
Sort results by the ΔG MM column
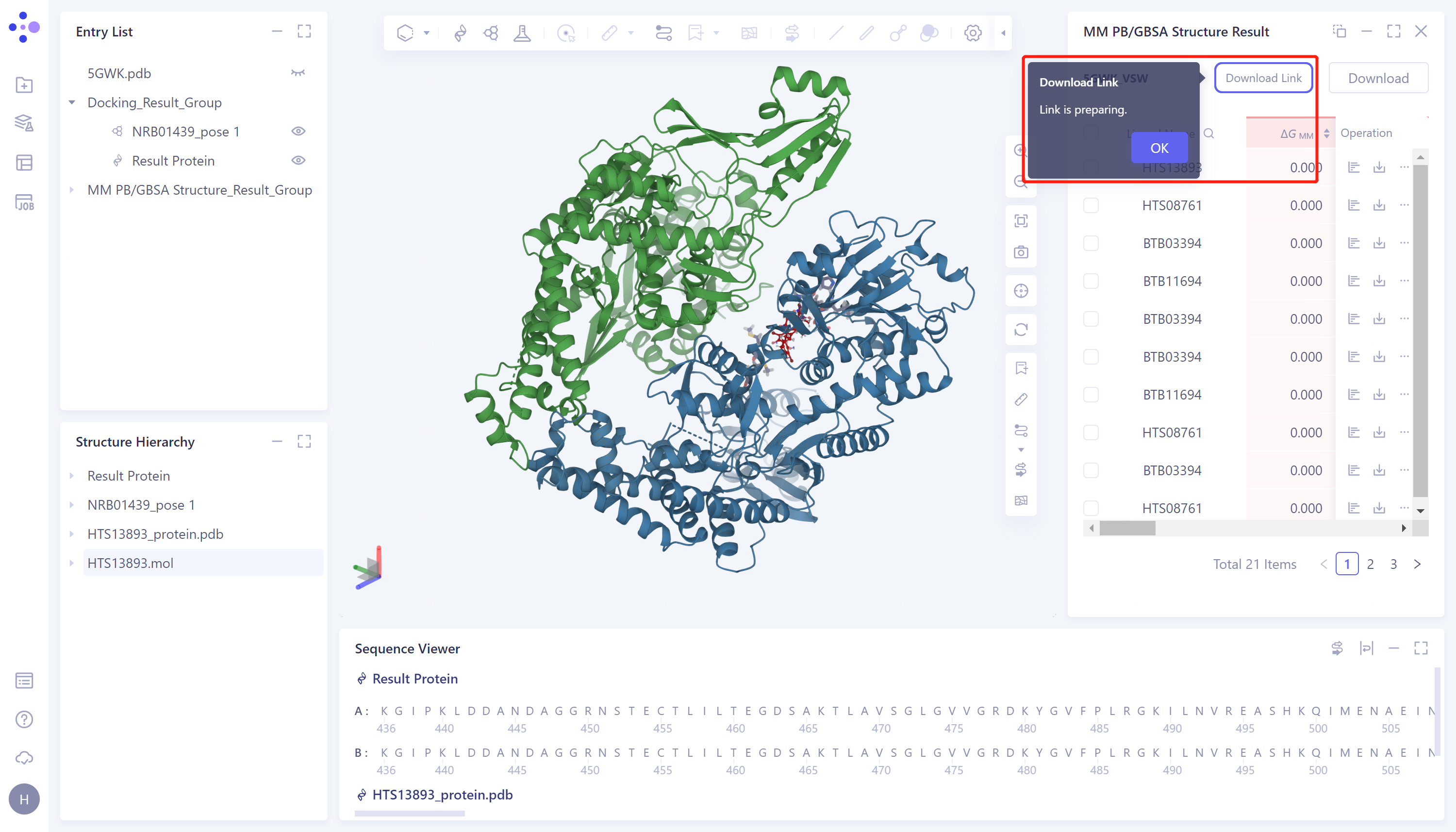[x=1326, y=133]
